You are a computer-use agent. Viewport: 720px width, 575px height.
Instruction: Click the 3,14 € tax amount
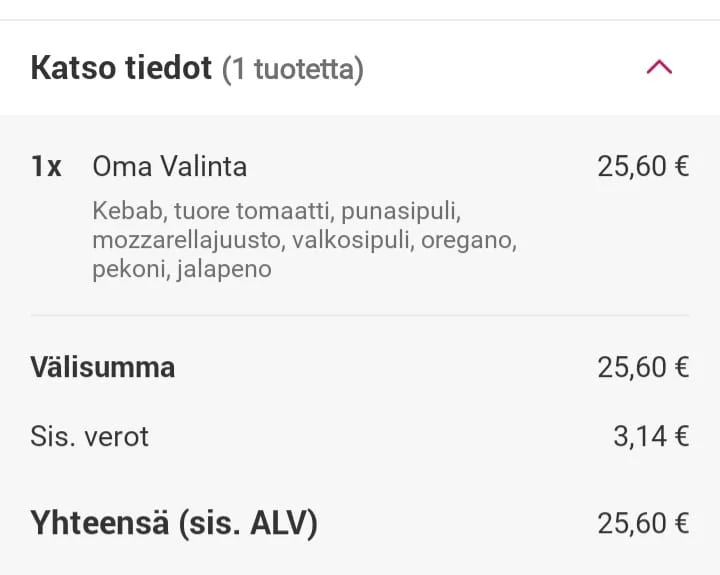click(650, 436)
